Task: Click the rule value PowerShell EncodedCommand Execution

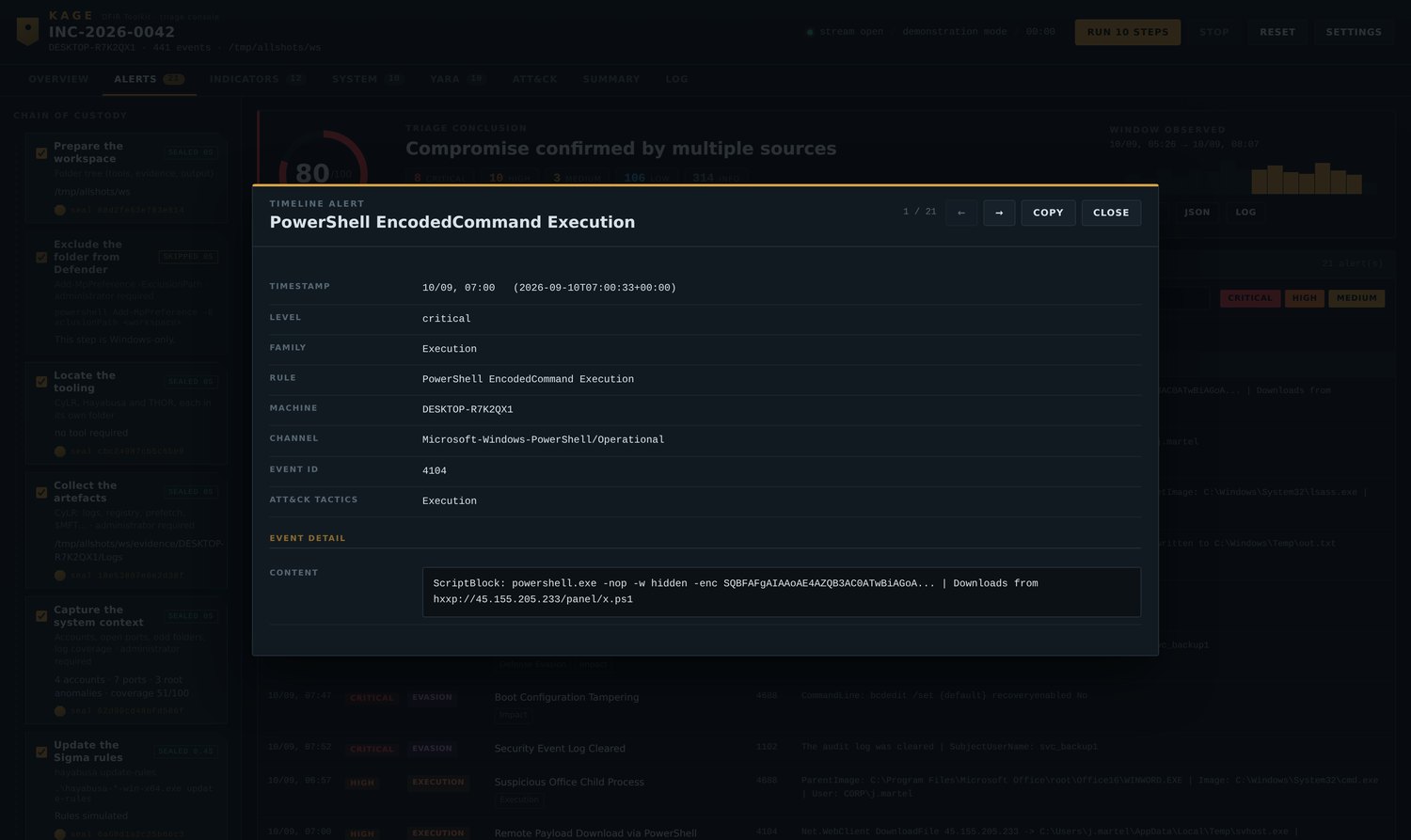Action: [528, 379]
